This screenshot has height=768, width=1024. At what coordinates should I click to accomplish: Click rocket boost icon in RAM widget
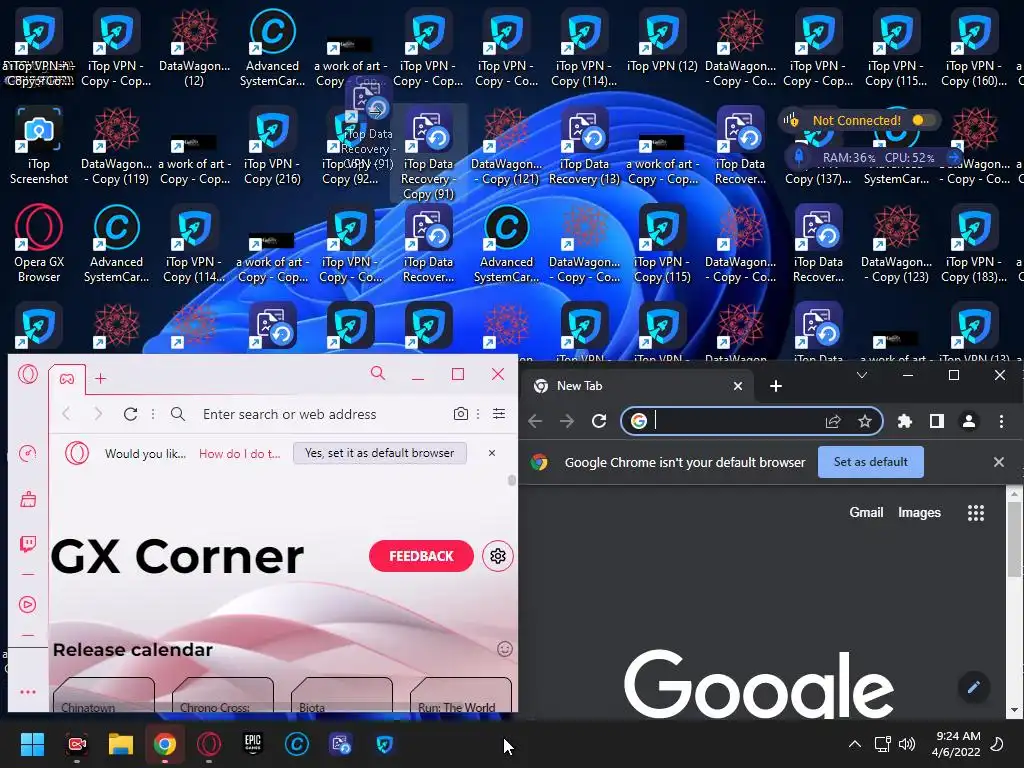(x=798, y=157)
